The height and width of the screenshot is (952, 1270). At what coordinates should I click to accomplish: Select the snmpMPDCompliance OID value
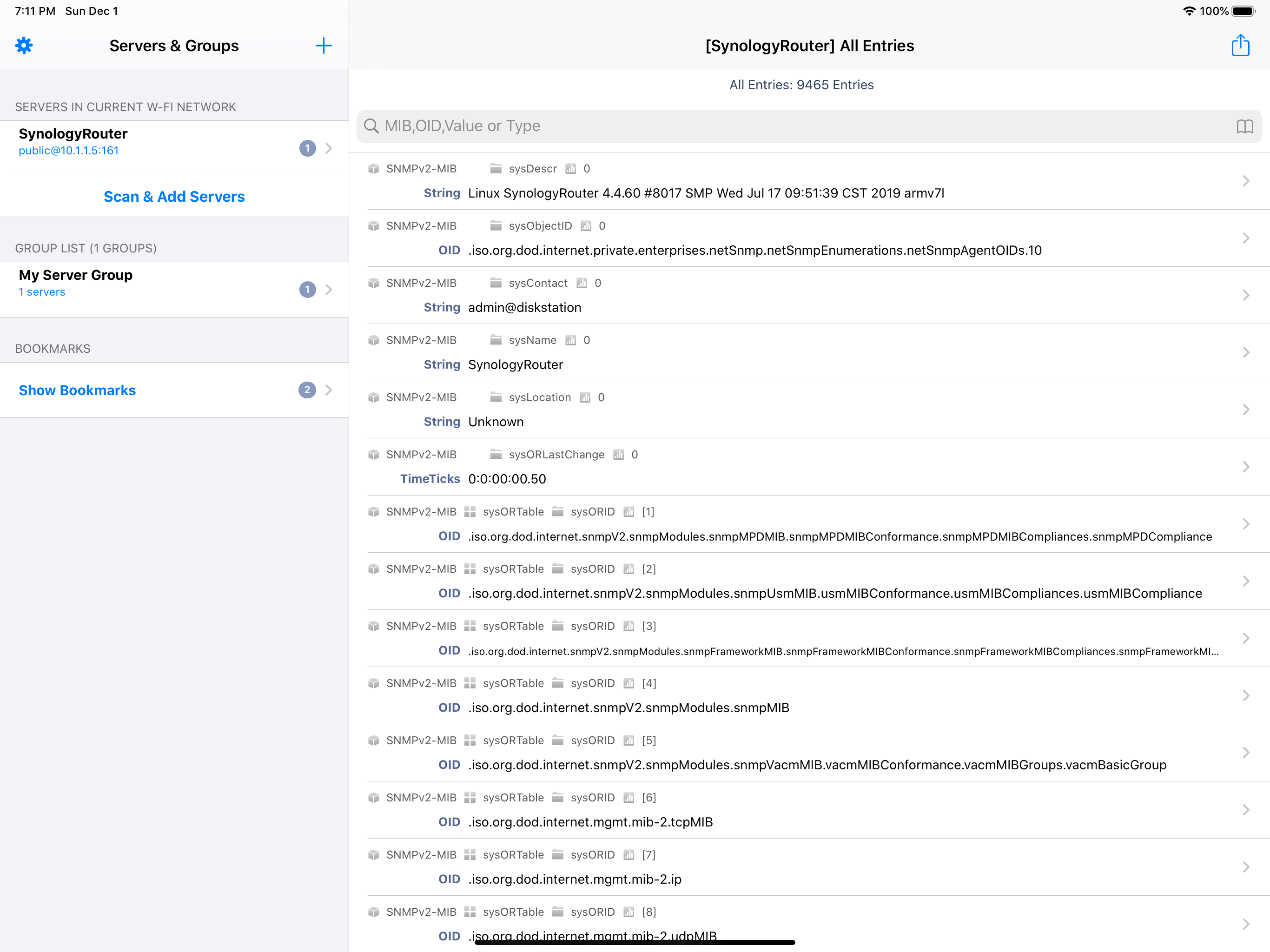tap(840, 536)
